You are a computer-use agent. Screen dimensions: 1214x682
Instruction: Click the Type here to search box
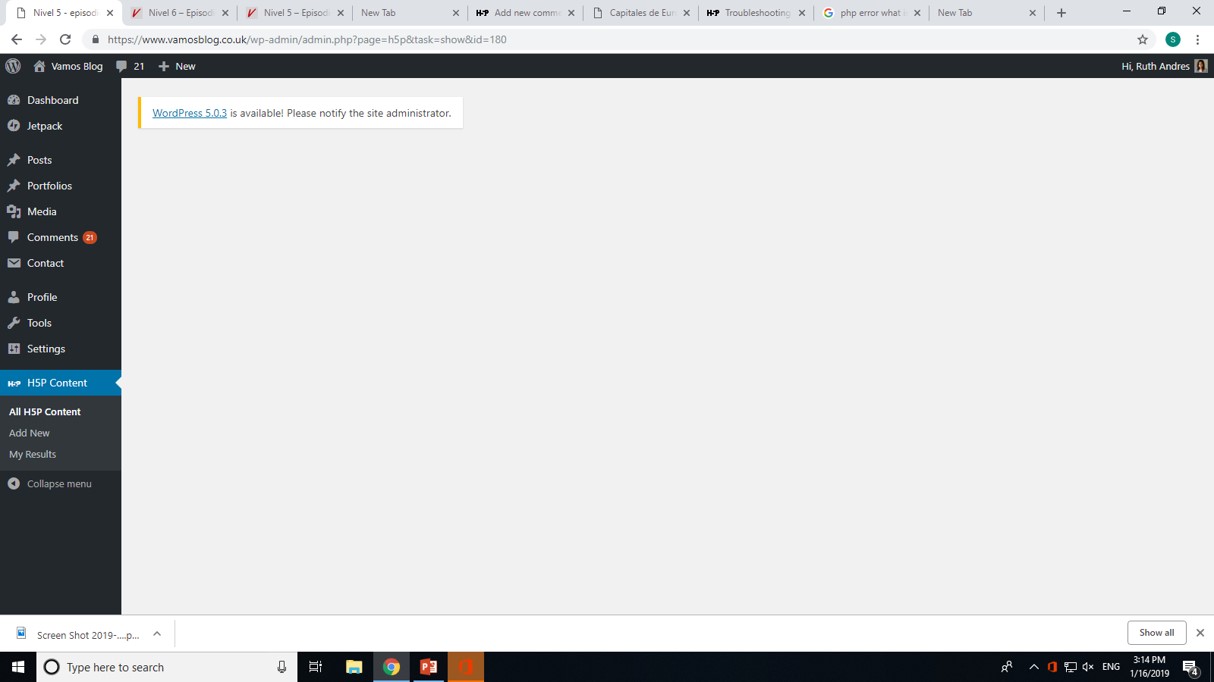167,667
